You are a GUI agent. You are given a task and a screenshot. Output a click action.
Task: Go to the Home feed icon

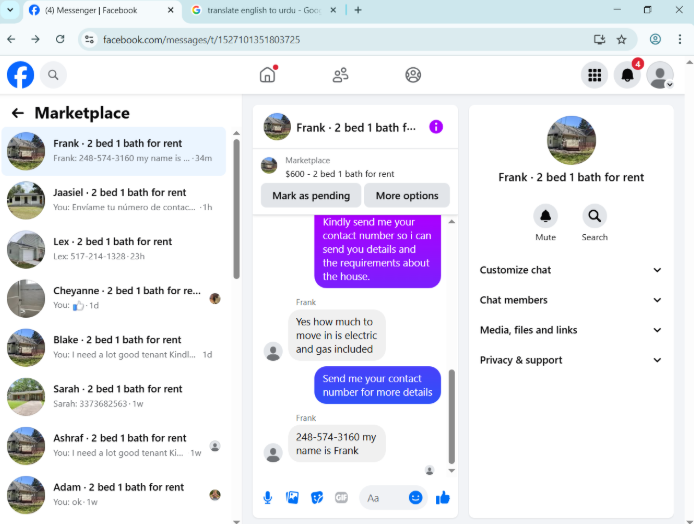(267, 75)
